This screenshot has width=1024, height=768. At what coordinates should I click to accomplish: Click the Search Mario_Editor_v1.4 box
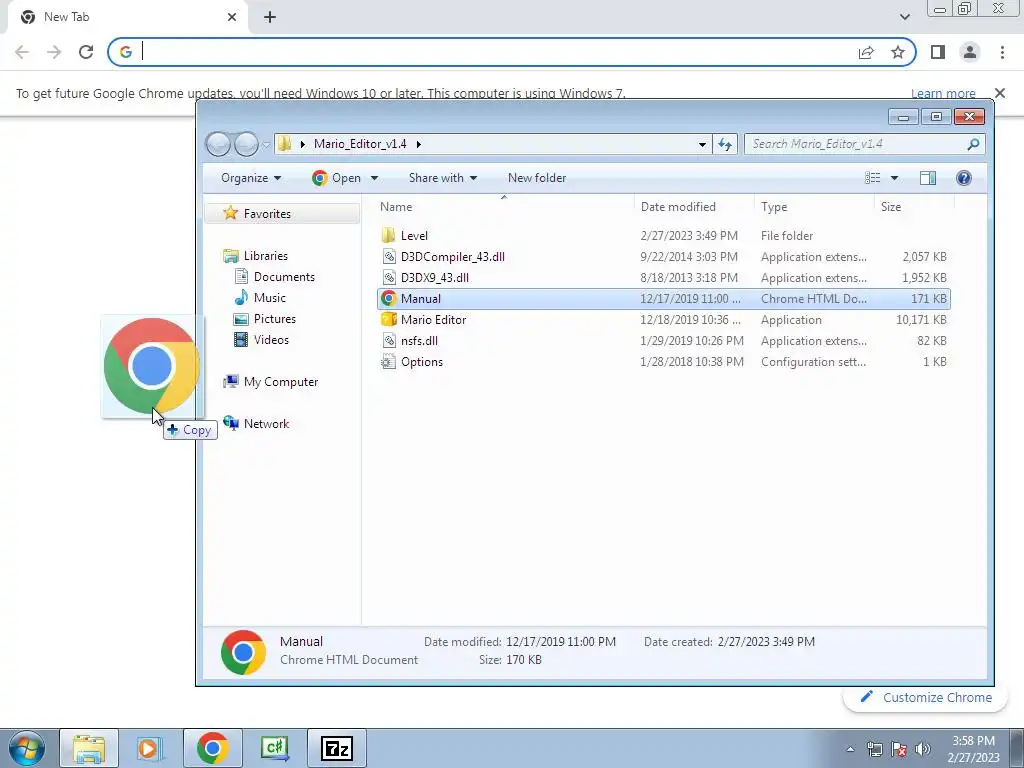865,144
